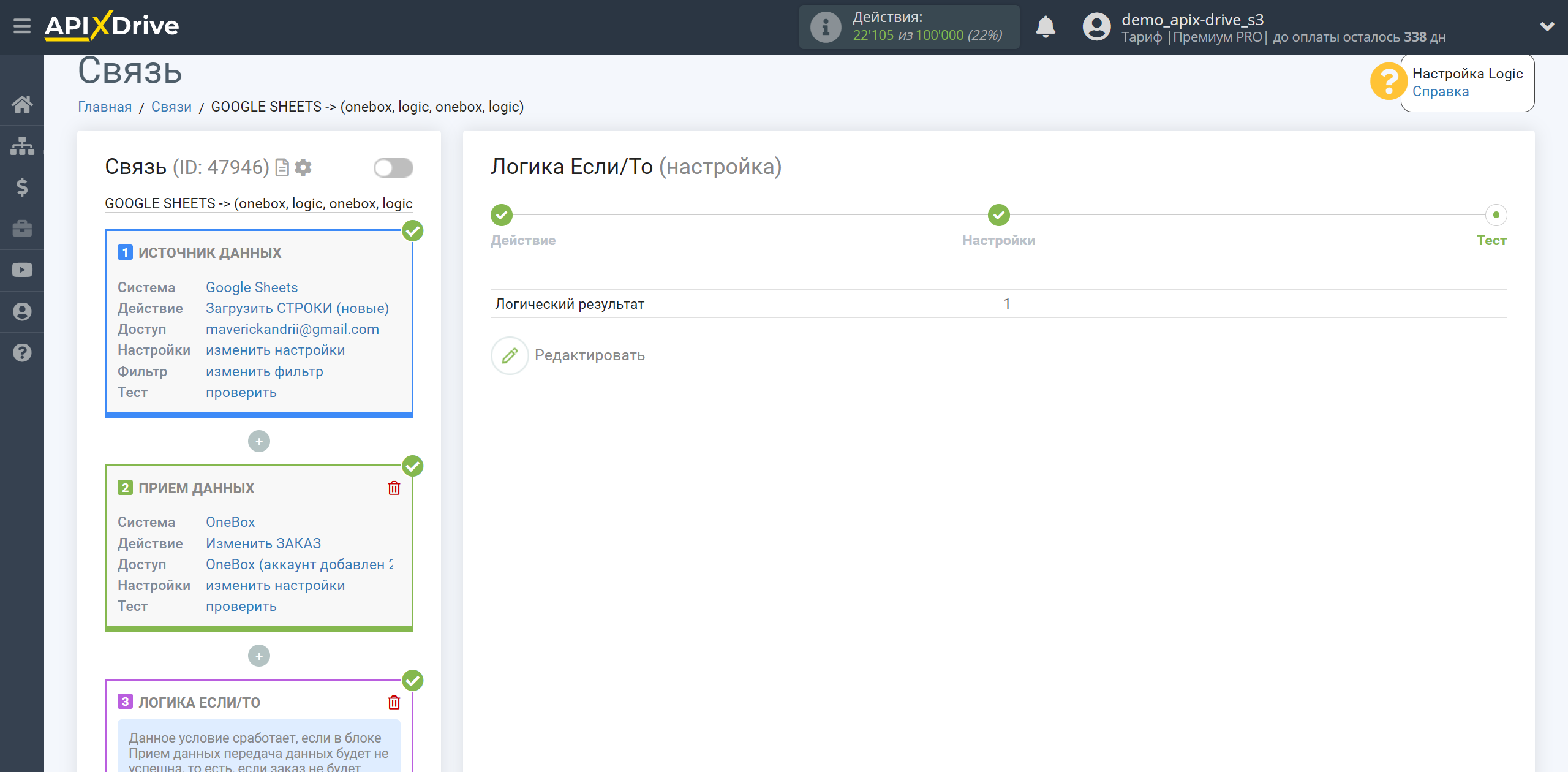The height and width of the screenshot is (772, 1568).
Task: Click the user avatar icon
Action: pyautogui.click(x=1096, y=27)
